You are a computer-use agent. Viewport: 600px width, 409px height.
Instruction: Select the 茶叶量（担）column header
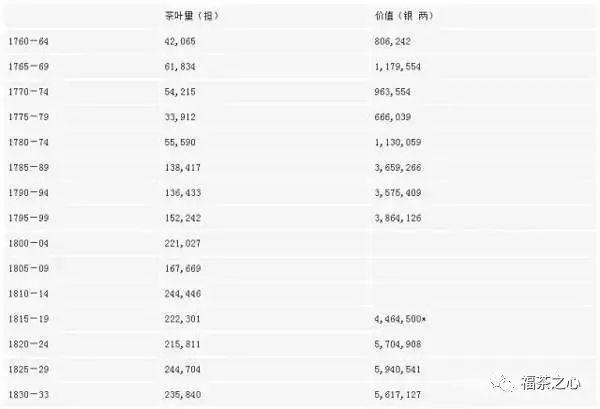pyautogui.click(x=191, y=16)
